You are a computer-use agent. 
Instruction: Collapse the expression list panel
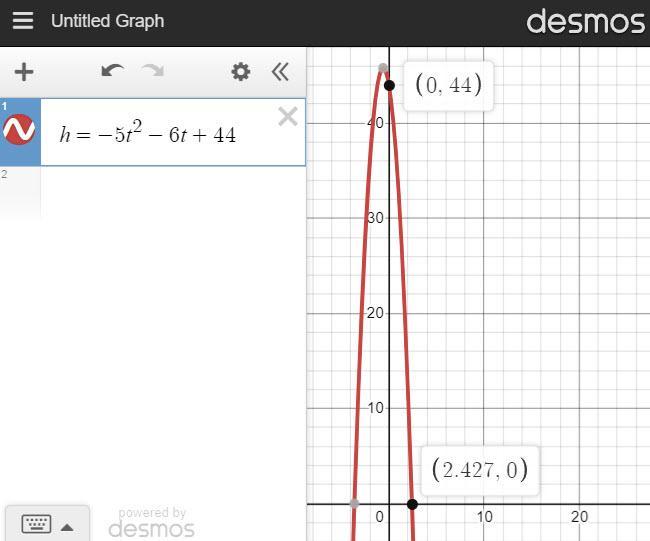pyautogui.click(x=280, y=72)
